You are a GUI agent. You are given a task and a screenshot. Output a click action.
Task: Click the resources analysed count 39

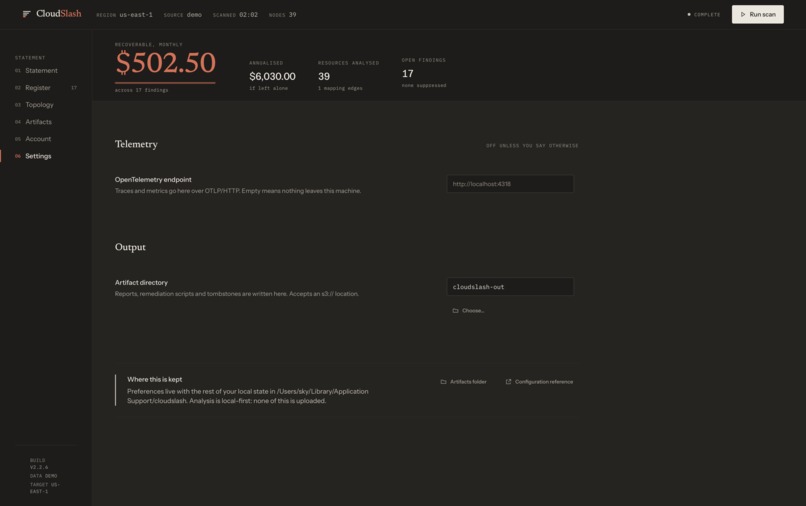pyautogui.click(x=324, y=77)
